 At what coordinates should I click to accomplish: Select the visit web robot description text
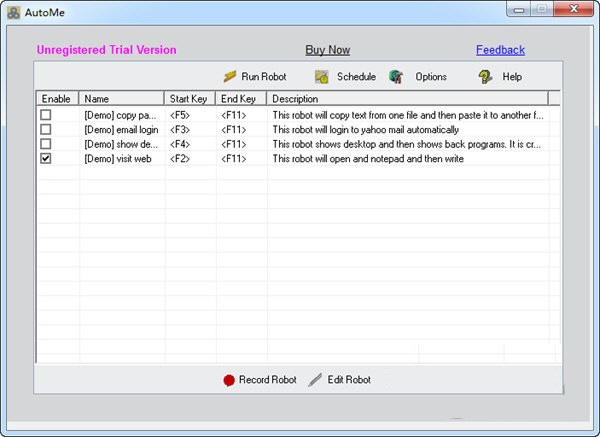367,158
